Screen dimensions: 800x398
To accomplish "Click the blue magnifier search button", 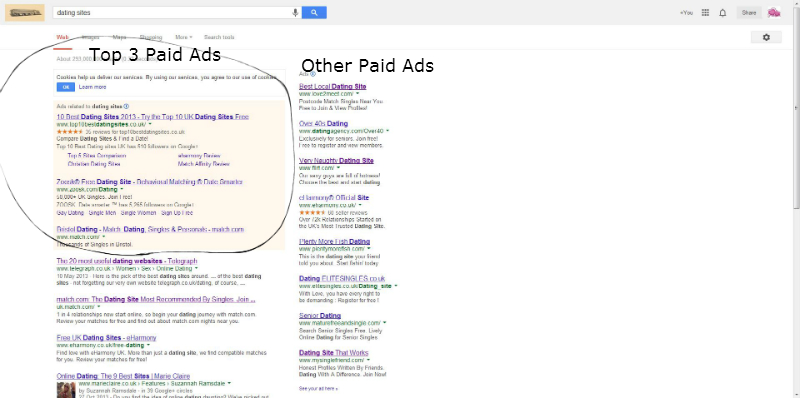I will tap(314, 13).
